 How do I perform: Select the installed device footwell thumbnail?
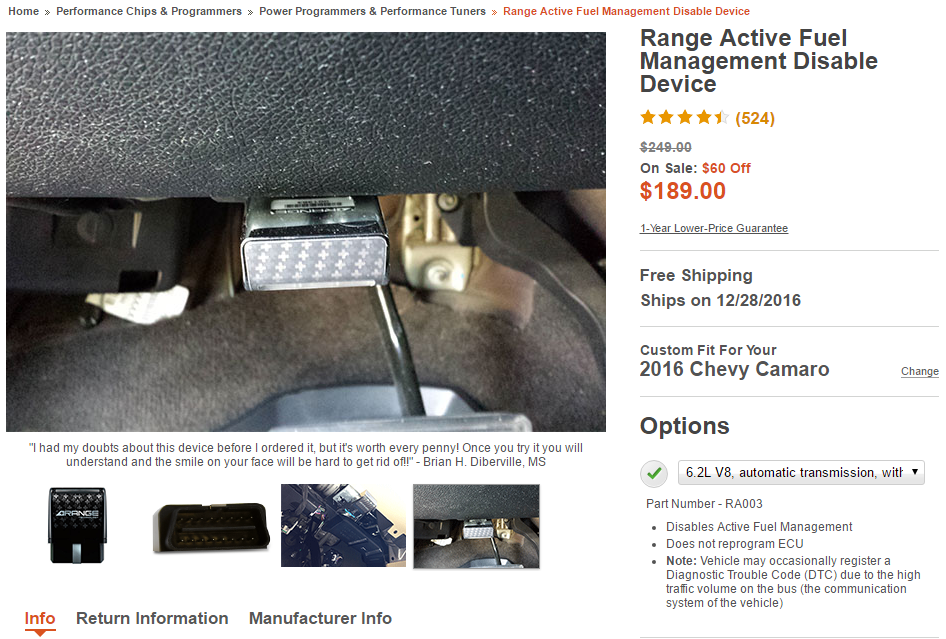477,526
